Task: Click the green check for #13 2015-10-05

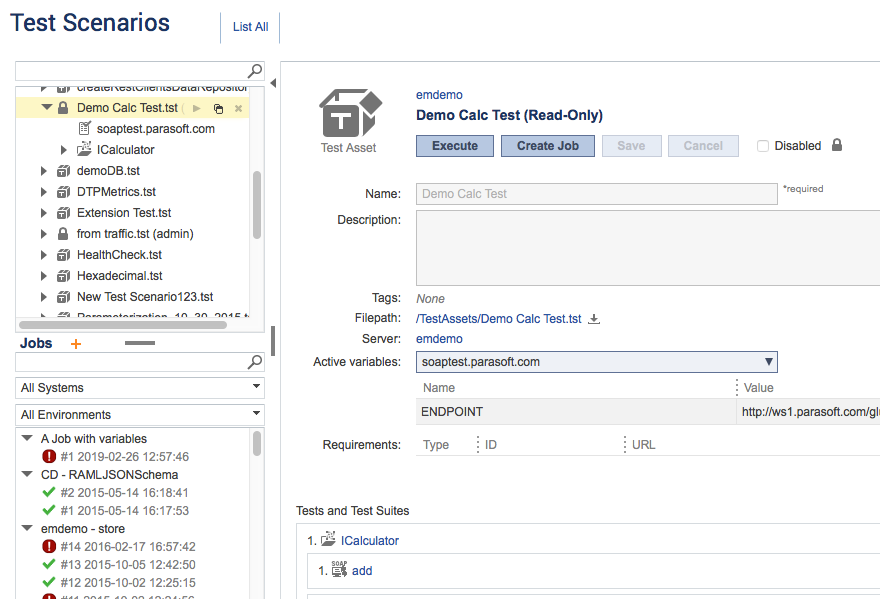Action: 49,564
